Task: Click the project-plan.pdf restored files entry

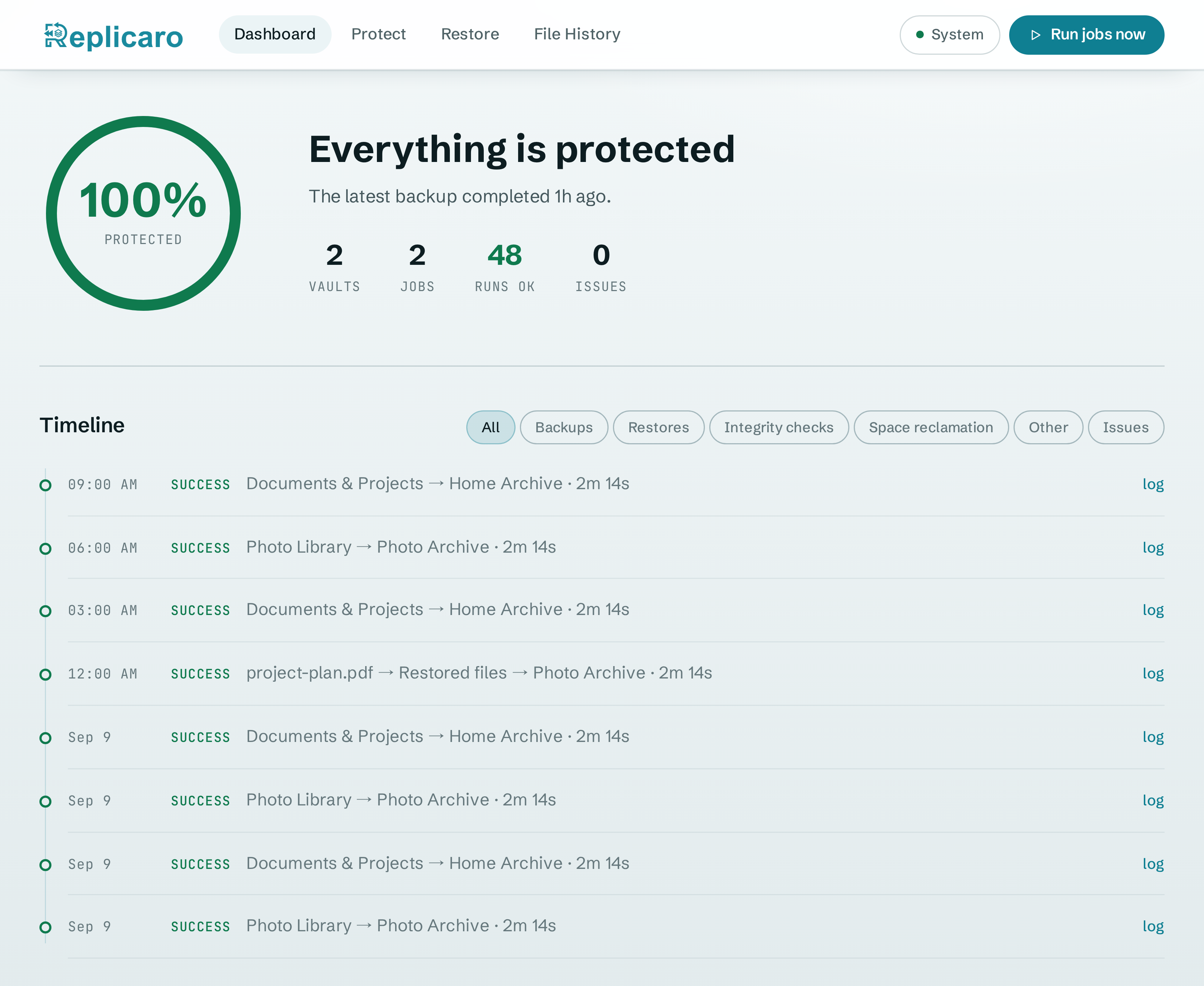Action: coord(479,673)
